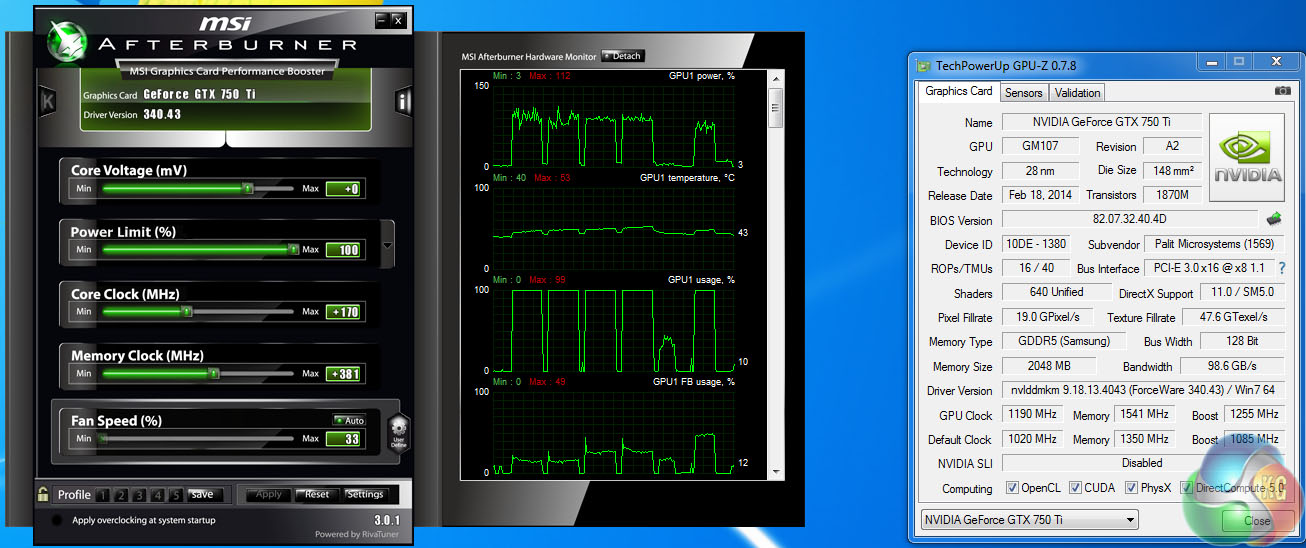
Task: Toggle the OpenCL checkbox
Action: pos(1013,488)
